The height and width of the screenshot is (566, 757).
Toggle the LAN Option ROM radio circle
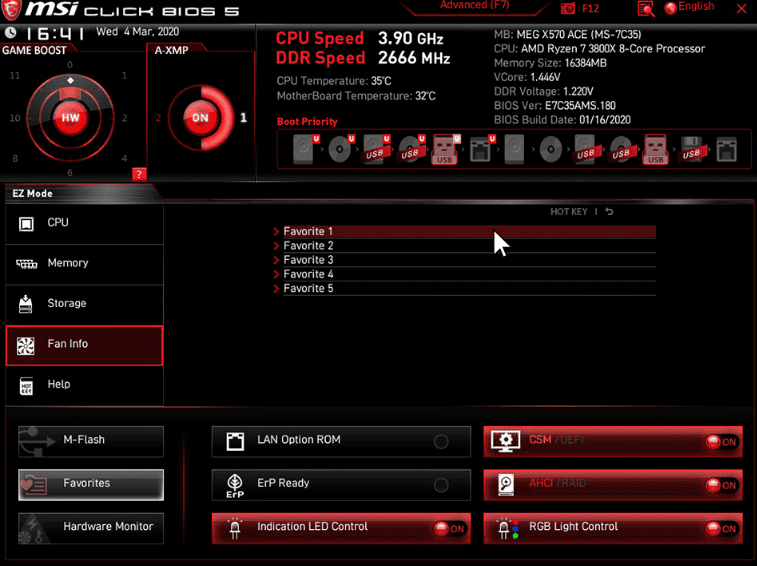point(441,441)
